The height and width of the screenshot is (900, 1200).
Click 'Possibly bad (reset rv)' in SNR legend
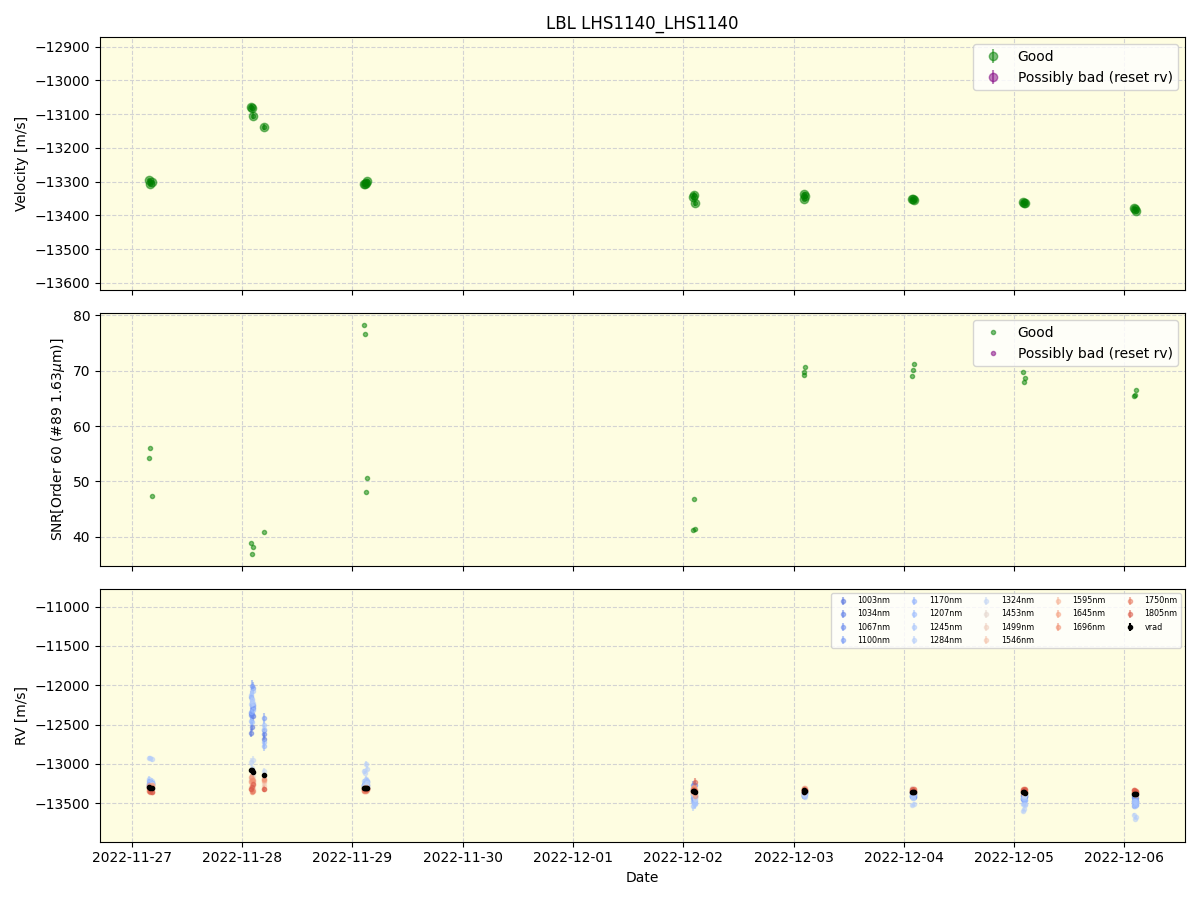pyautogui.click(x=1095, y=353)
